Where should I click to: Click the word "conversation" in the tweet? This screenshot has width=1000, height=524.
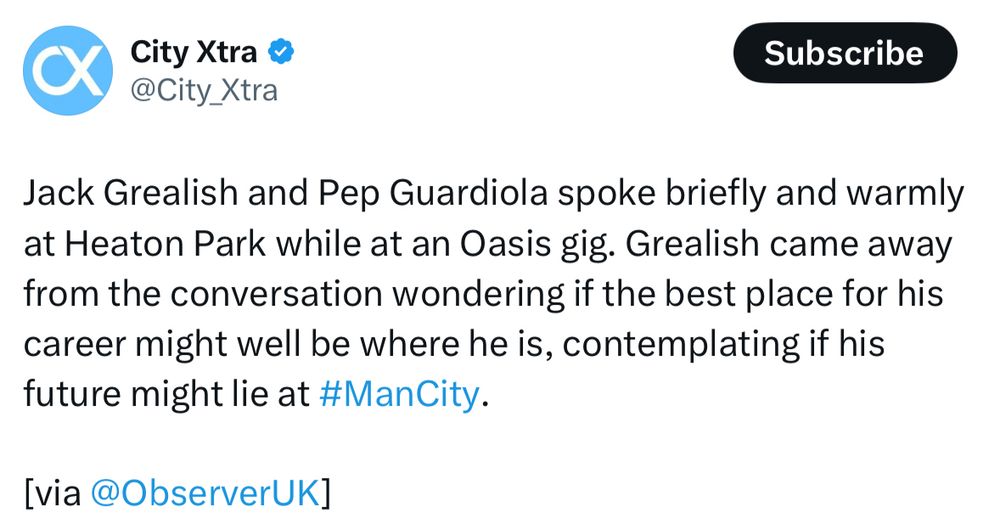point(276,294)
